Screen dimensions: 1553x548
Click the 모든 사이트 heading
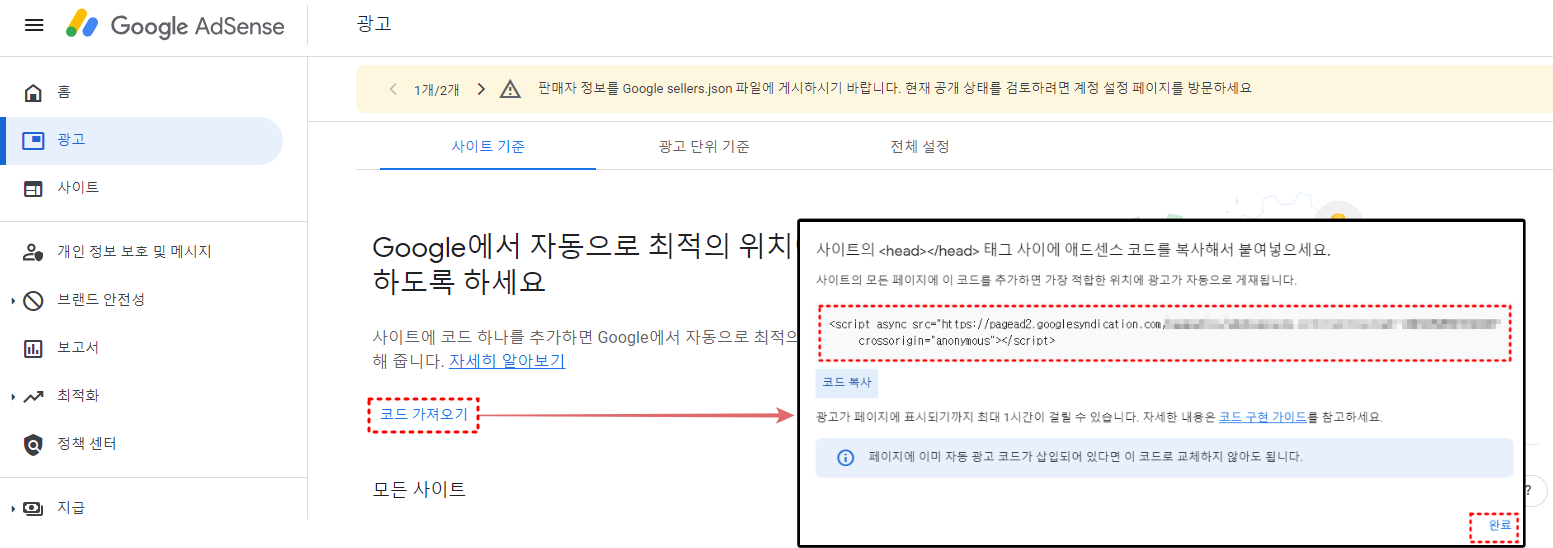[419, 490]
